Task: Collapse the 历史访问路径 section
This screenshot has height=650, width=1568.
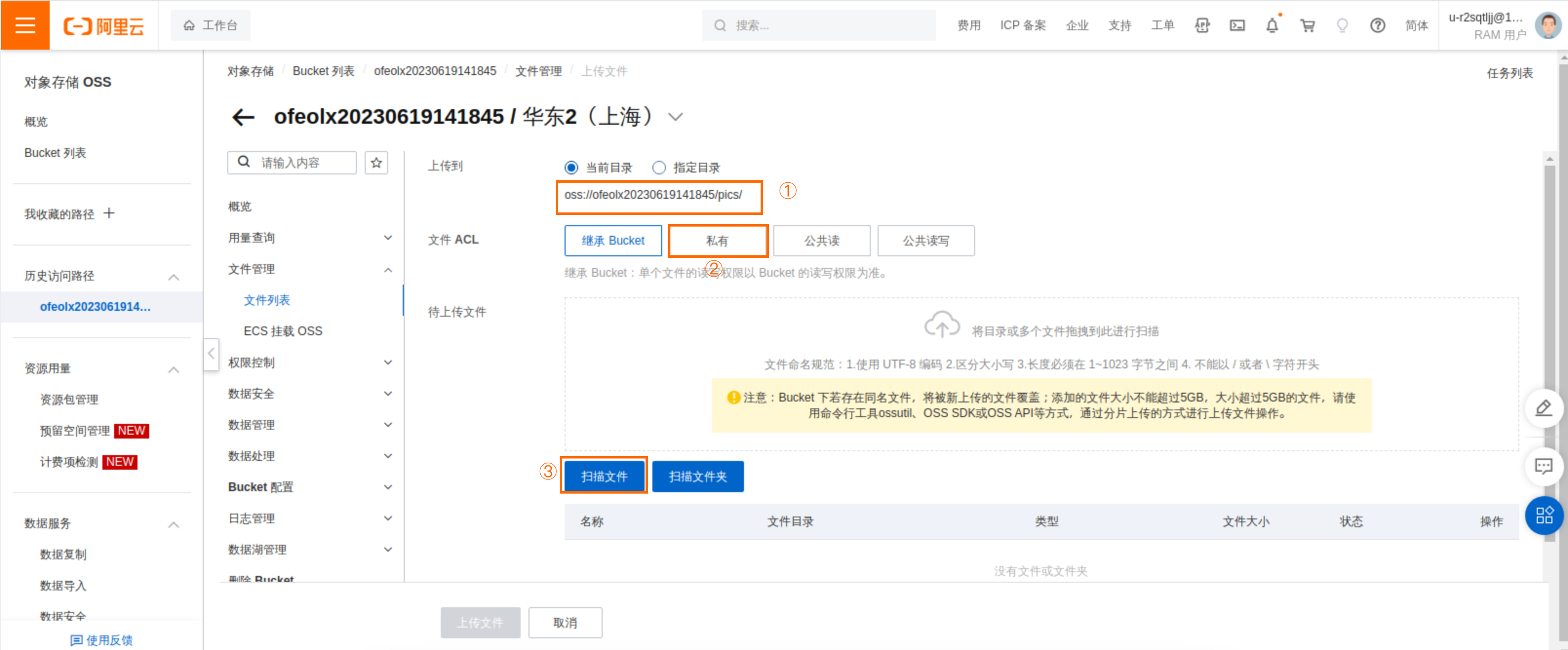Action: click(174, 277)
